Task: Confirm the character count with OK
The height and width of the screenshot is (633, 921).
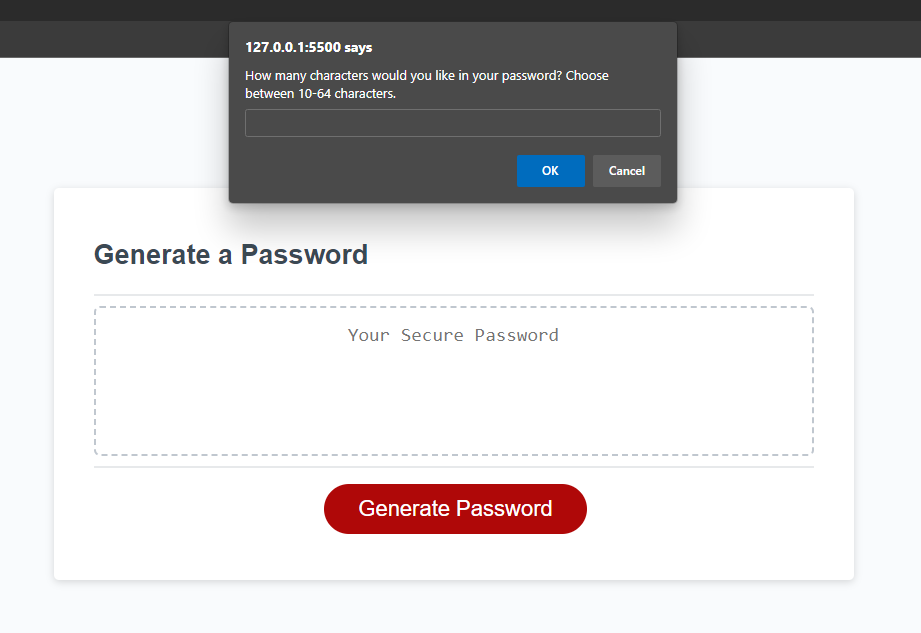Action: [x=551, y=170]
